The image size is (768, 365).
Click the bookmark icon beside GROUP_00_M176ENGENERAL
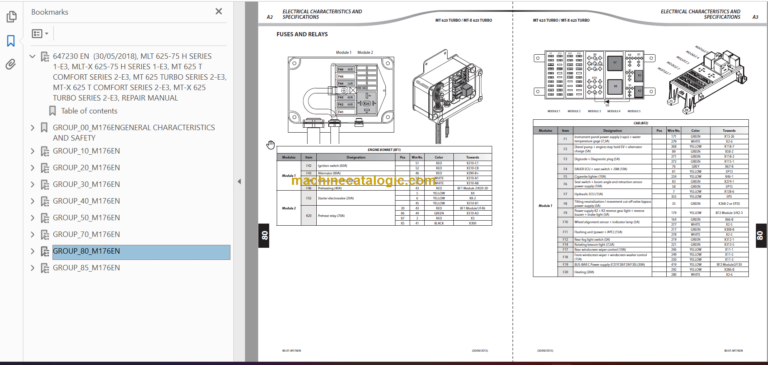(45, 127)
